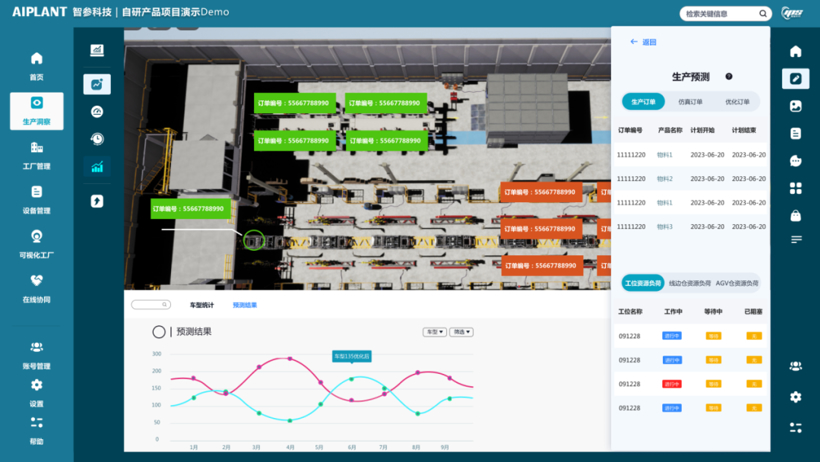Open 首页 home in left sidebar
This screenshot has width=820, height=462.
[x=36, y=65]
